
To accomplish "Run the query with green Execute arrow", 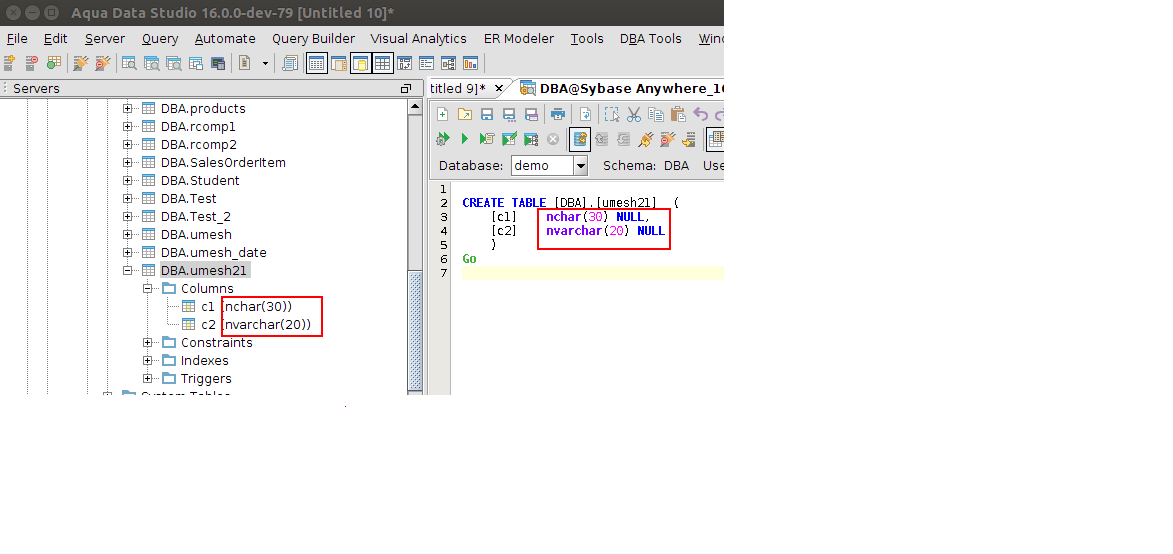I will tap(465, 139).
